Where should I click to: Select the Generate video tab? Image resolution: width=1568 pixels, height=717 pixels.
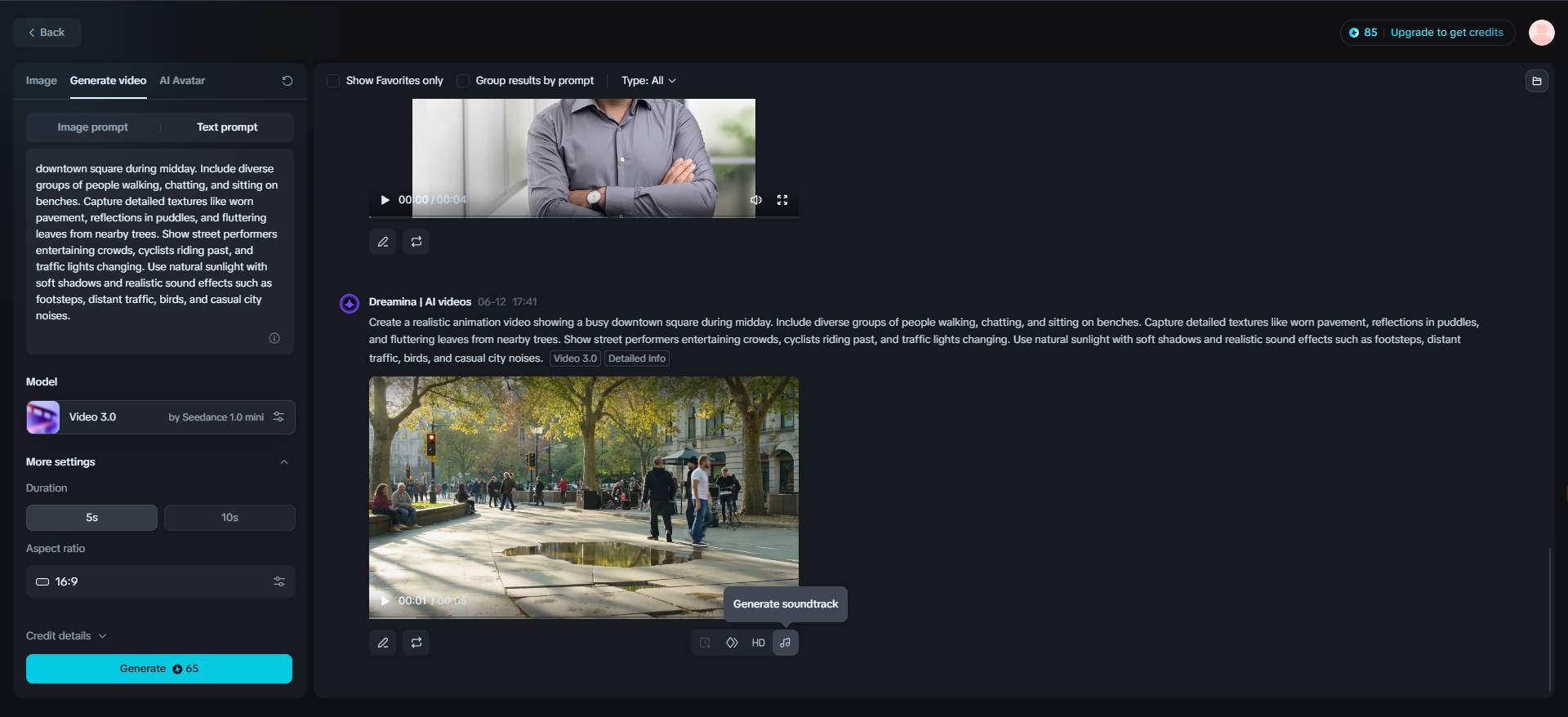coord(108,81)
